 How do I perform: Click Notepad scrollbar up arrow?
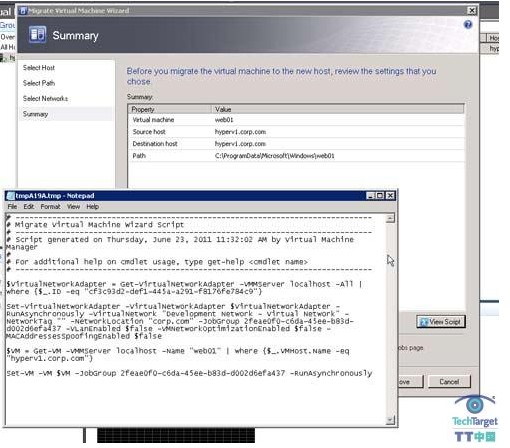coord(390,219)
